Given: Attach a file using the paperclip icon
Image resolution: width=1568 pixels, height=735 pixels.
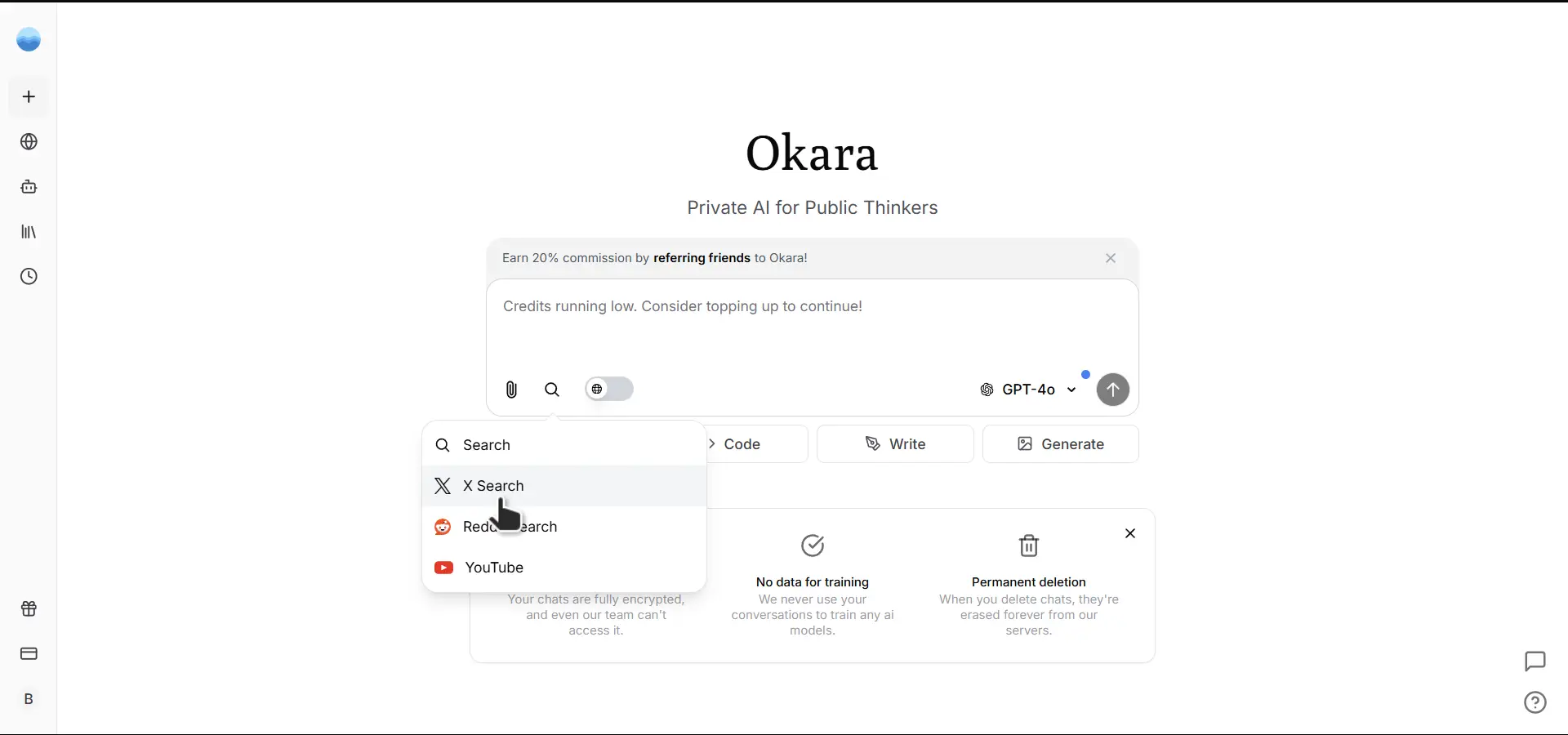Looking at the screenshot, I should [511, 390].
